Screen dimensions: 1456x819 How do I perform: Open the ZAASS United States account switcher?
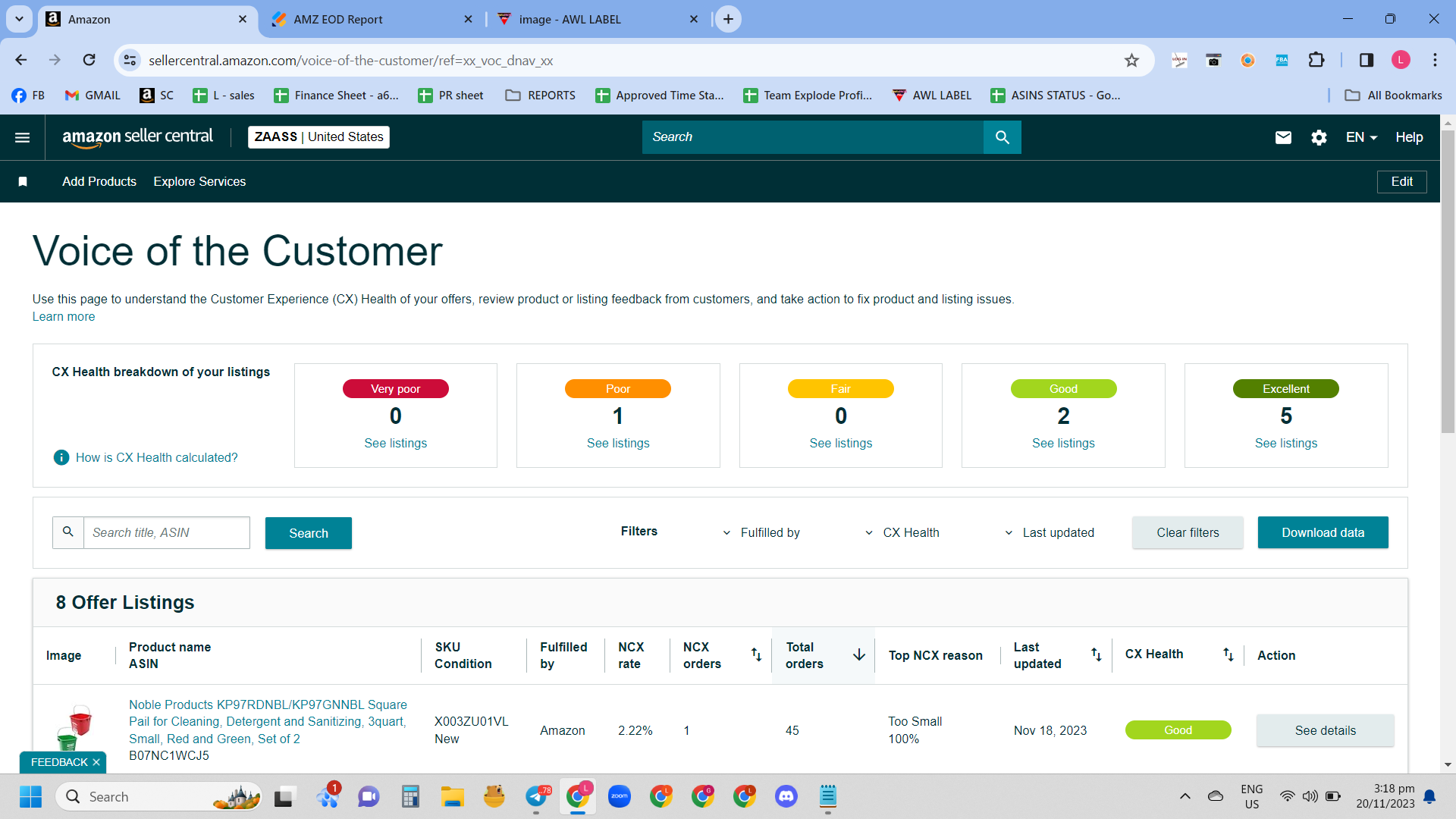click(318, 137)
